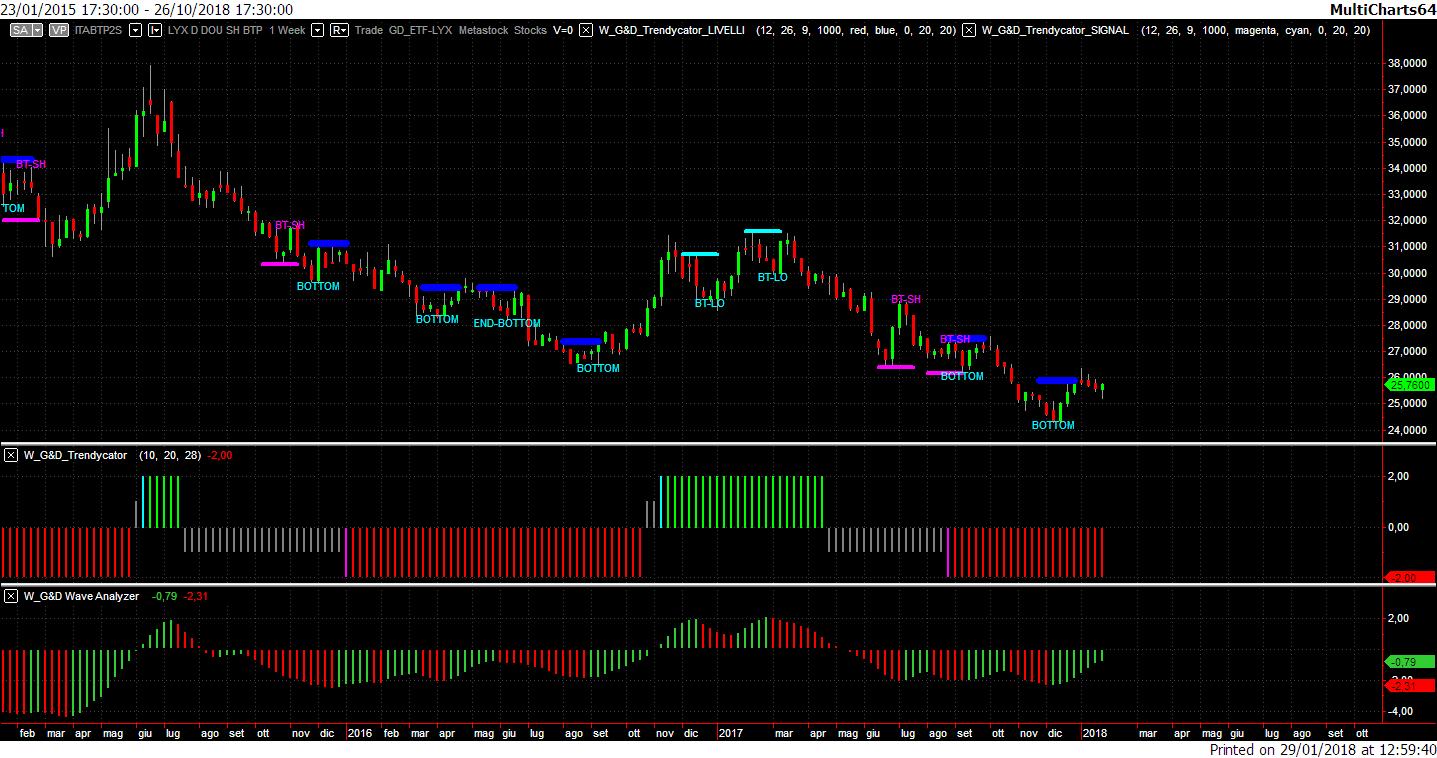Open the chart type bar-style icon menu
1437x758 pixels.
(154, 30)
